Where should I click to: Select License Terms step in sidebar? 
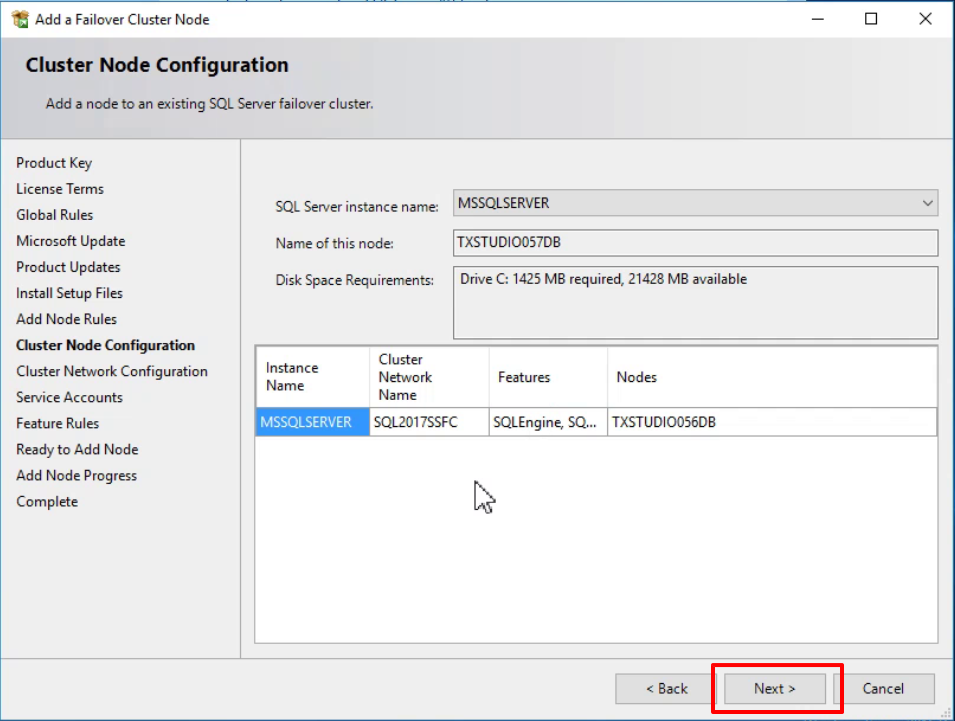[60, 189]
